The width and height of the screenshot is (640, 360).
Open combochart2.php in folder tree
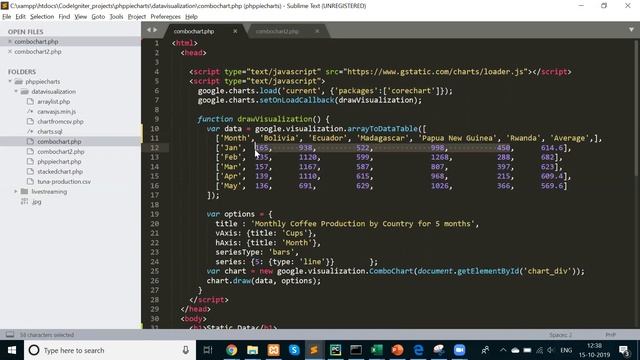(x=61, y=151)
